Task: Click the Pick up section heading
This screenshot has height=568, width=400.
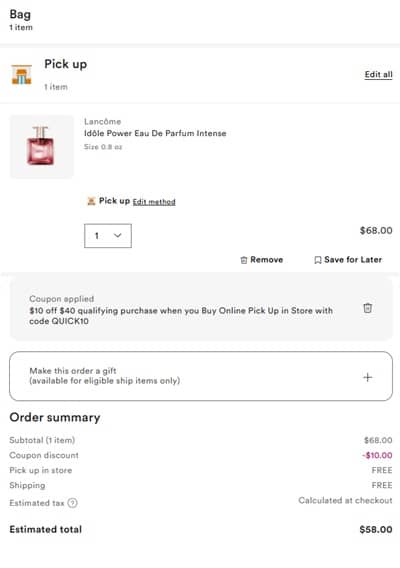Action: click(x=66, y=64)
